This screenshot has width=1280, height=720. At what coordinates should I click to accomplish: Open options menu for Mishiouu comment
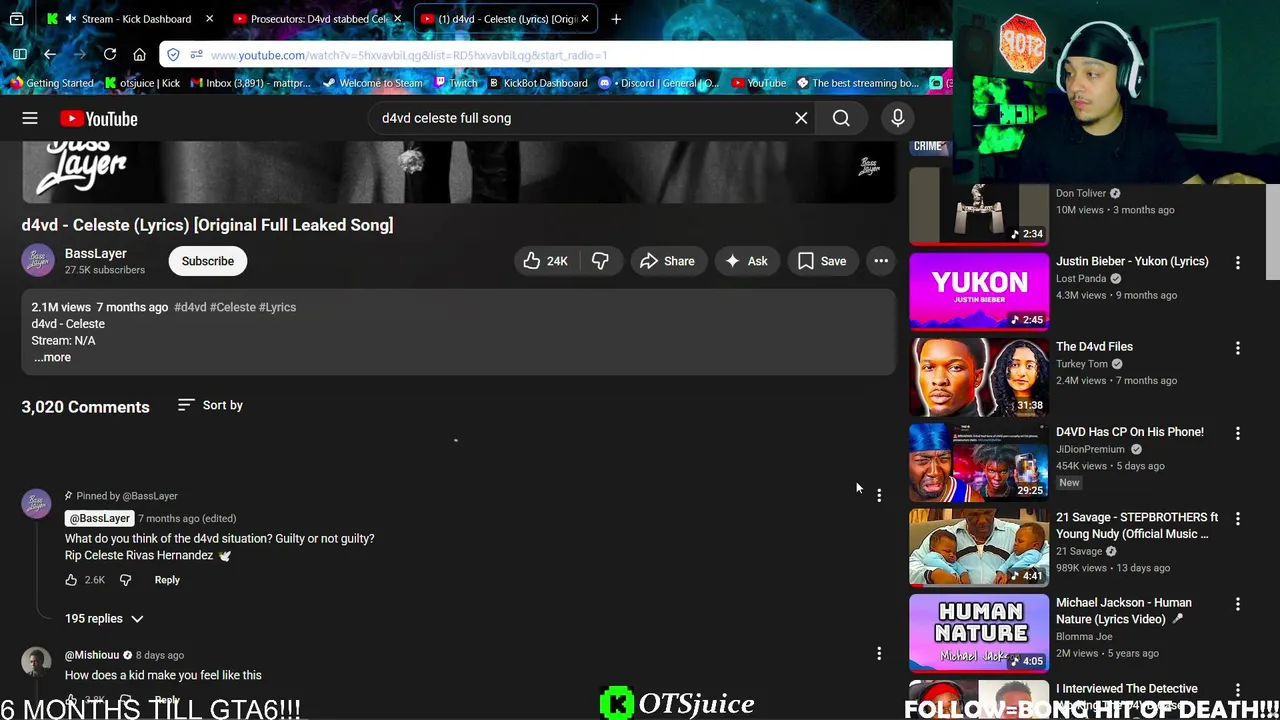tap(879, 654)
